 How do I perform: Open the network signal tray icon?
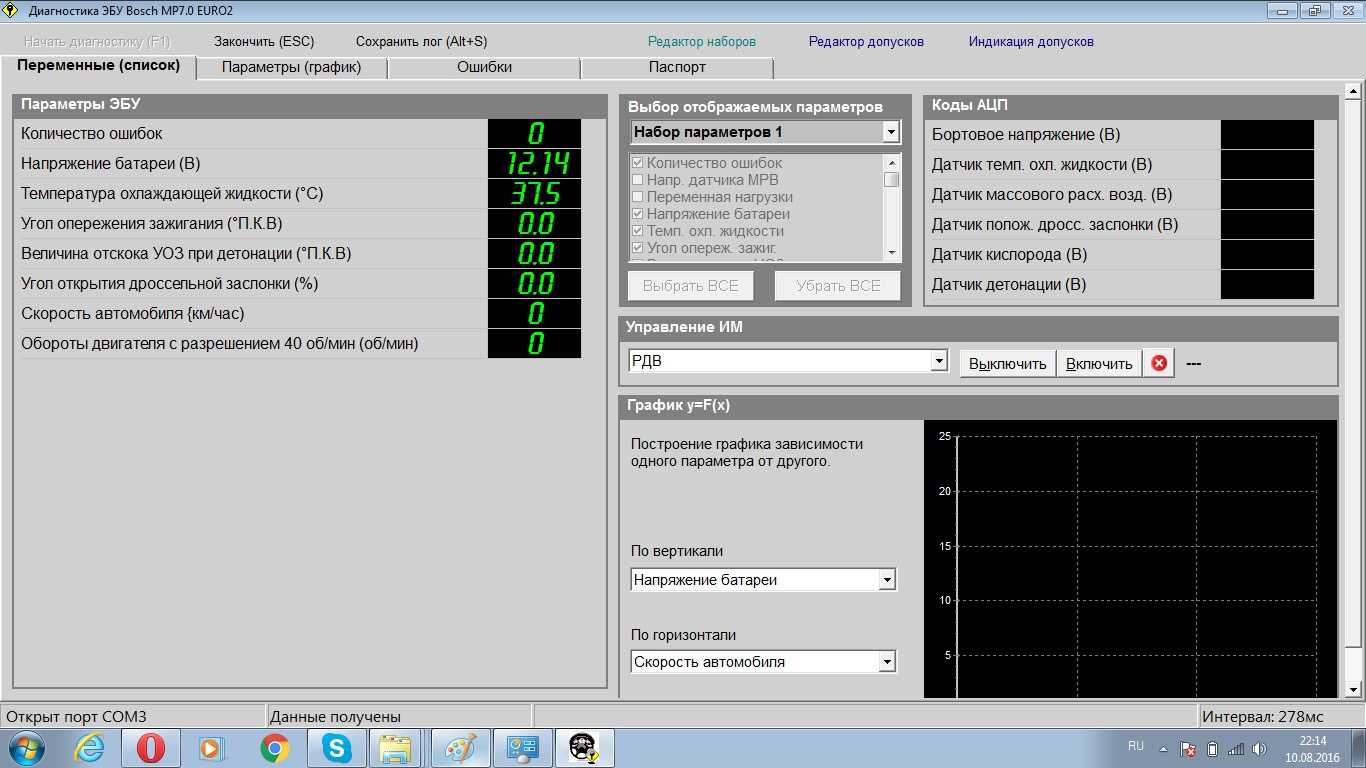pos(1236,749)
